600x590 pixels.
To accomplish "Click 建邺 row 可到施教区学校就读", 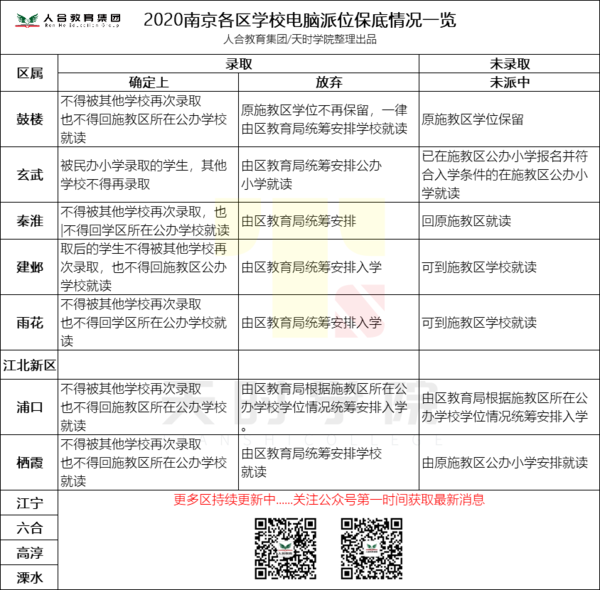I will point(509,267).
